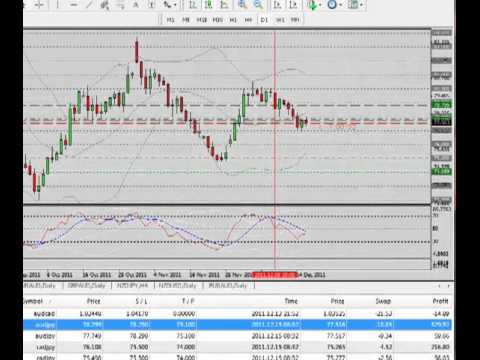Click the red highlighted crosshair date label

[x=275, y=275]
